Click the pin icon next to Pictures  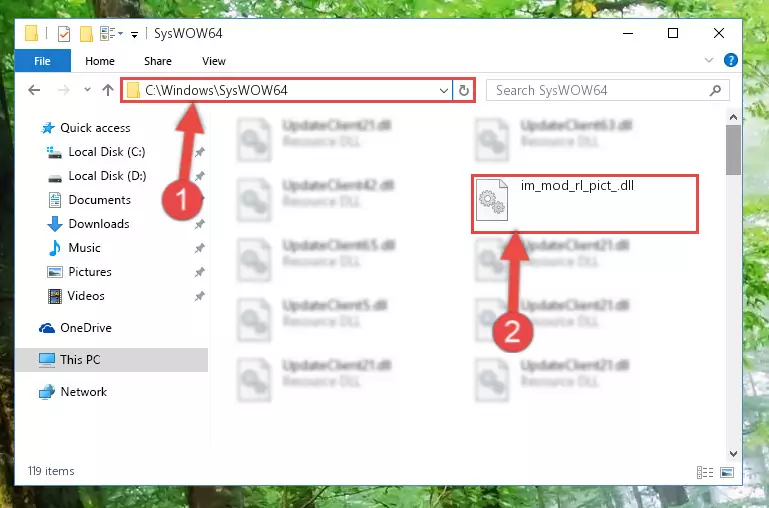pyautogui.click(x=199, y=272)
